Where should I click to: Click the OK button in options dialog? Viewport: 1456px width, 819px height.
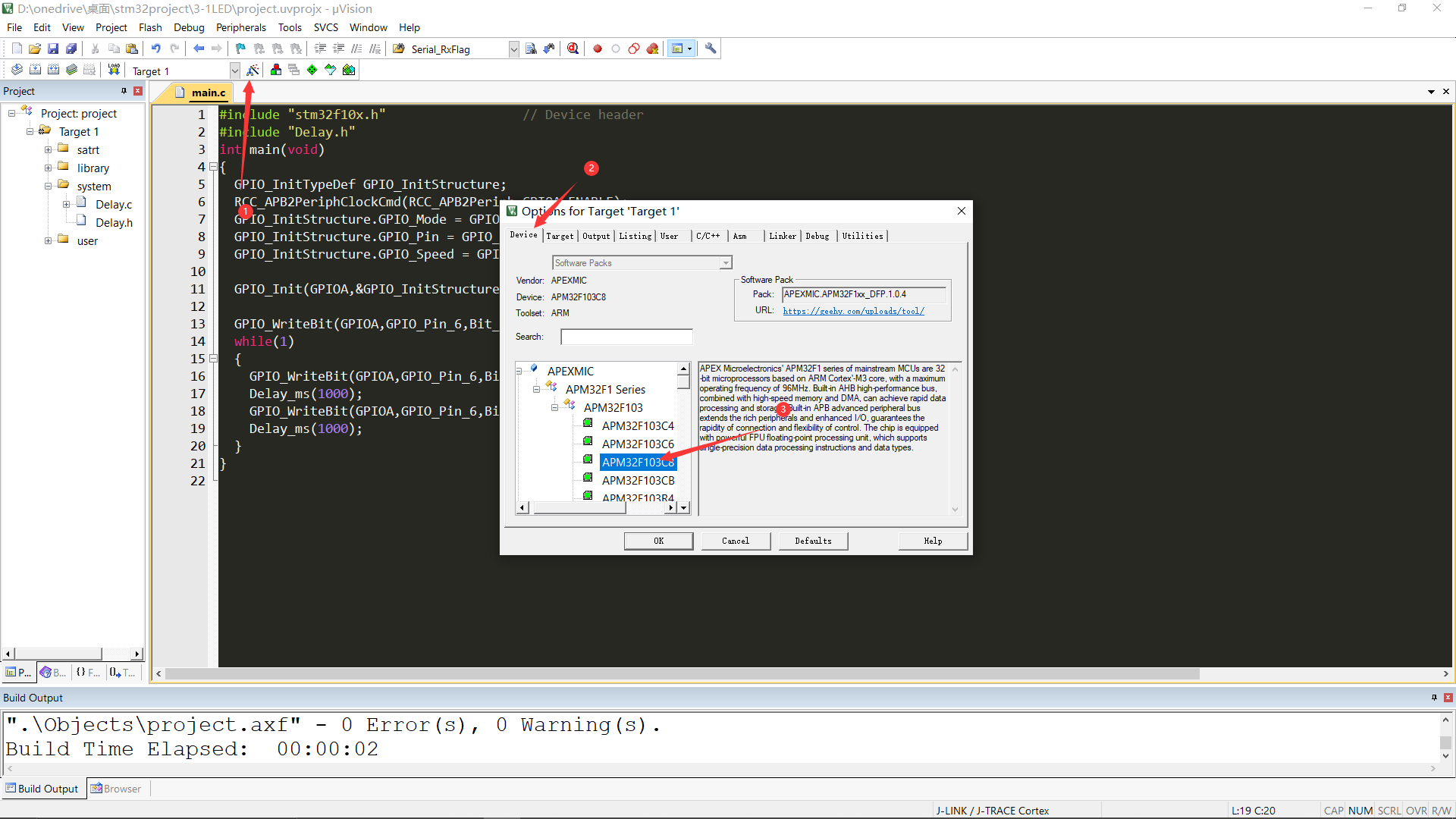click(658, 541)
